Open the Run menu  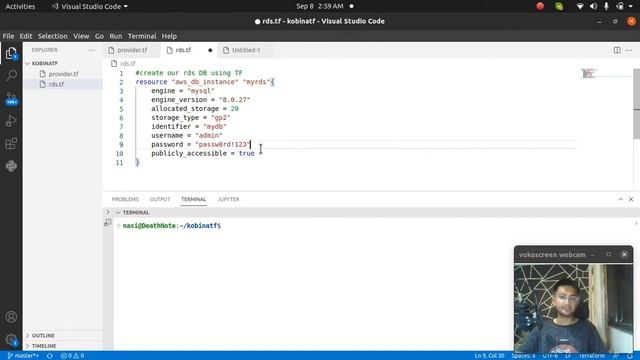[116, 36]
